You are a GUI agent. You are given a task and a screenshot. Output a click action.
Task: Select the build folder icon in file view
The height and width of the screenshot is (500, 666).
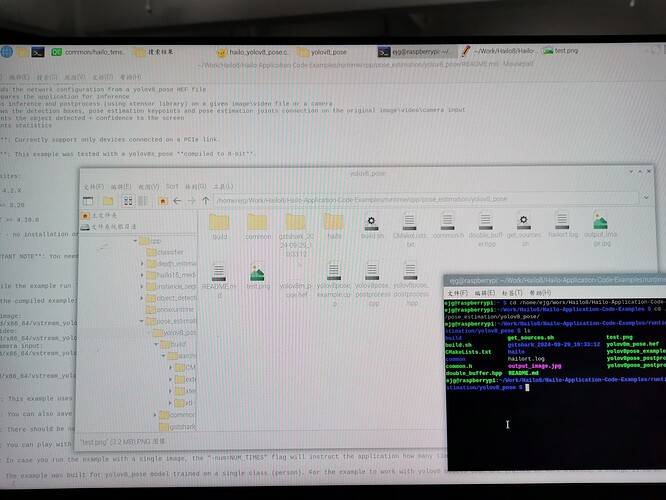pos(219,222)
